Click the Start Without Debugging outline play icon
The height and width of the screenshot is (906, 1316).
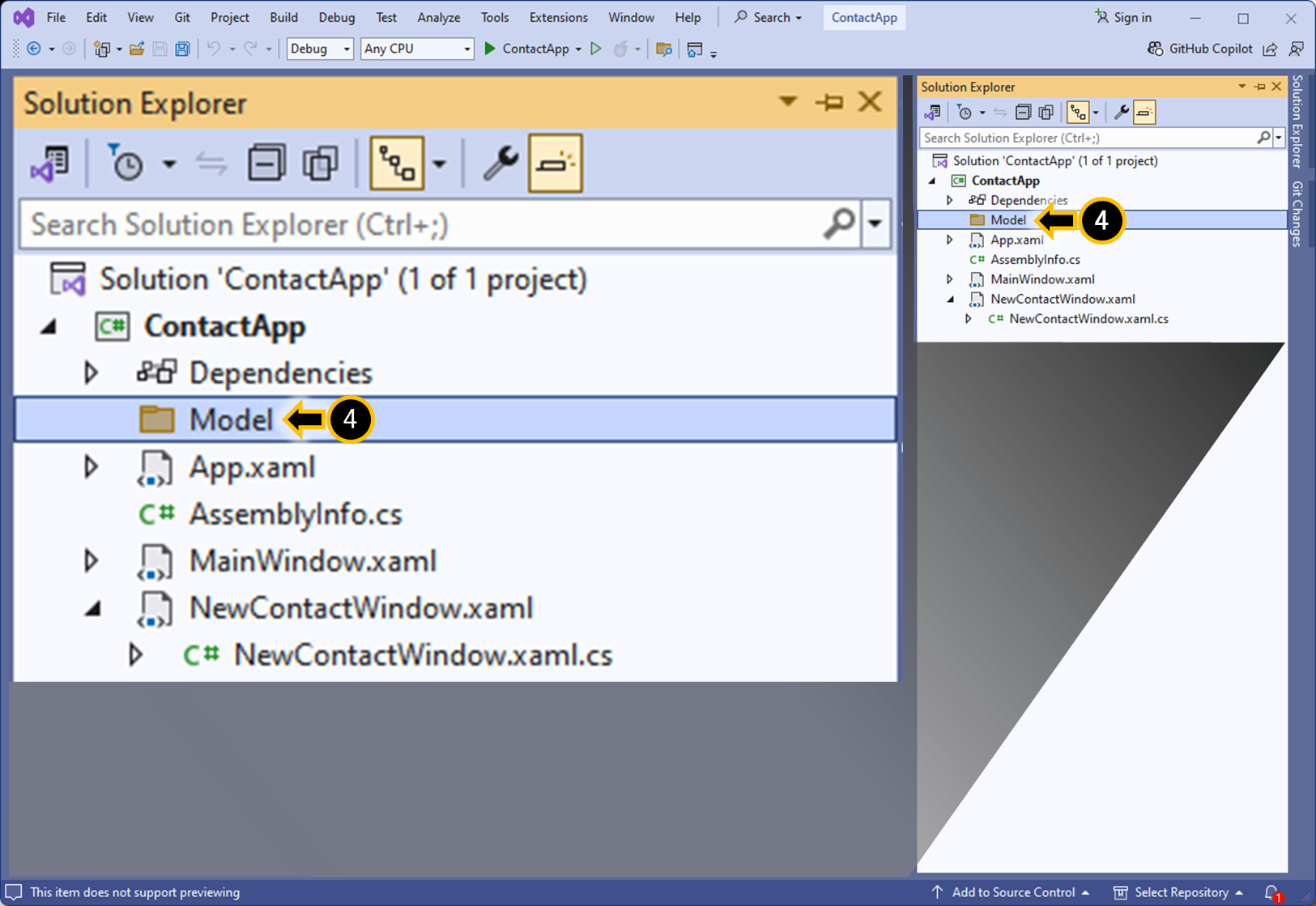596,49
